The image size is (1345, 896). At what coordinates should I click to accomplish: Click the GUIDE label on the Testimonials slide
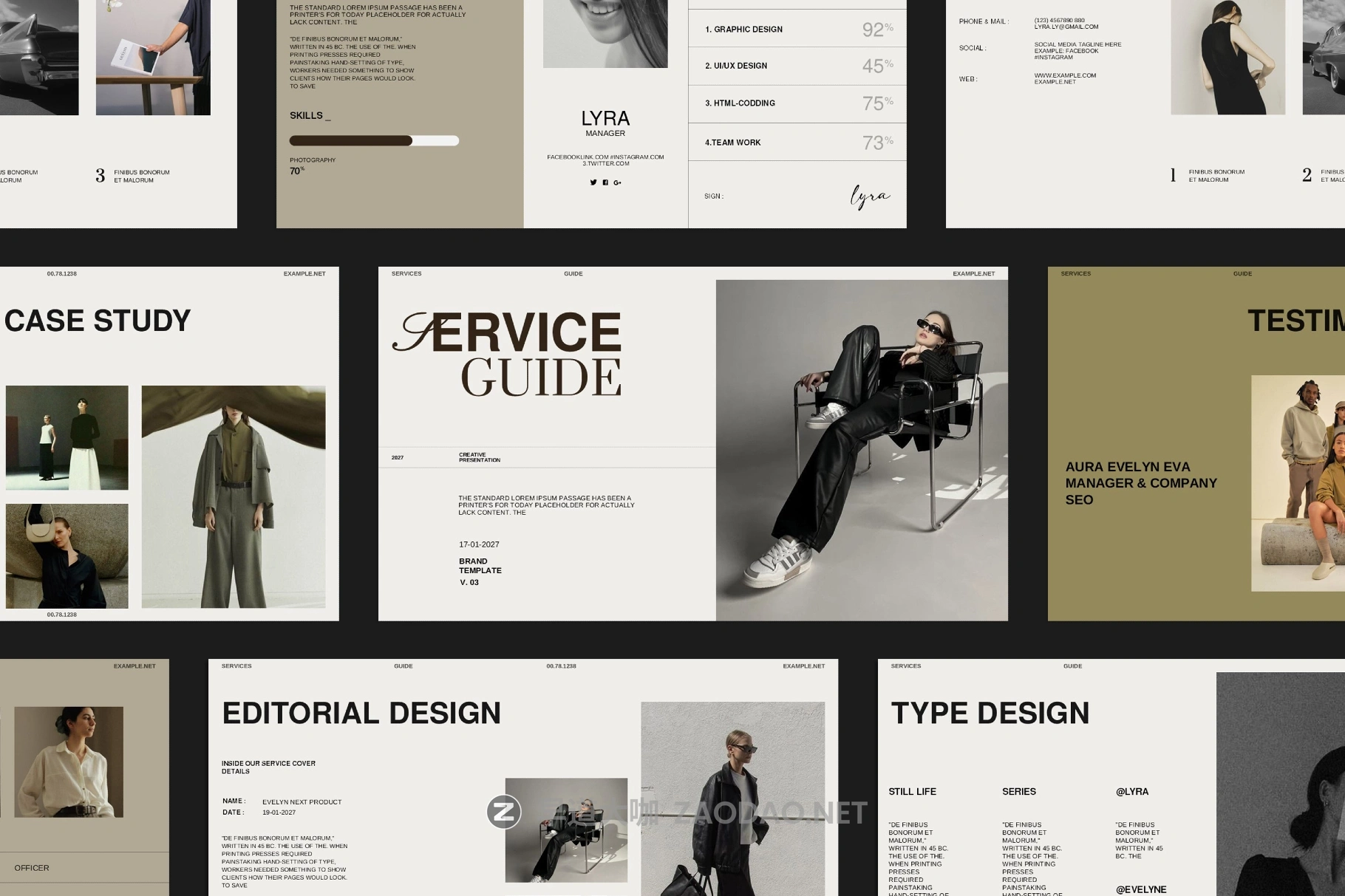click(1242, 273)
